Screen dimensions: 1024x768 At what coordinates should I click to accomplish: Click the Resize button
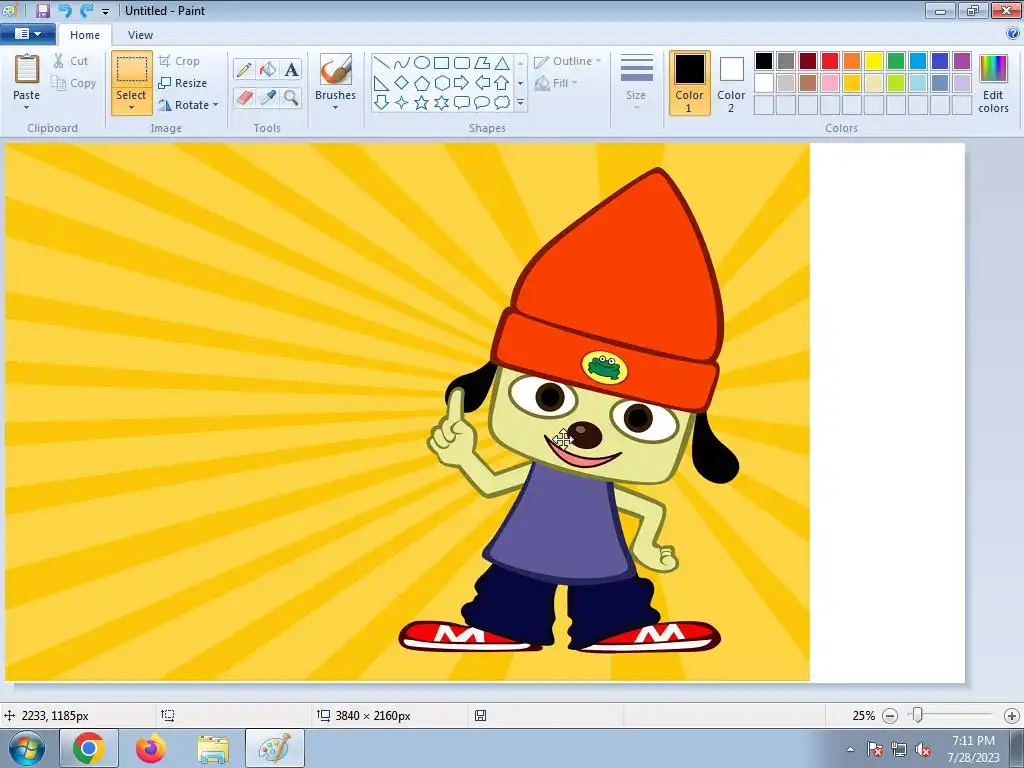(182, 83)
